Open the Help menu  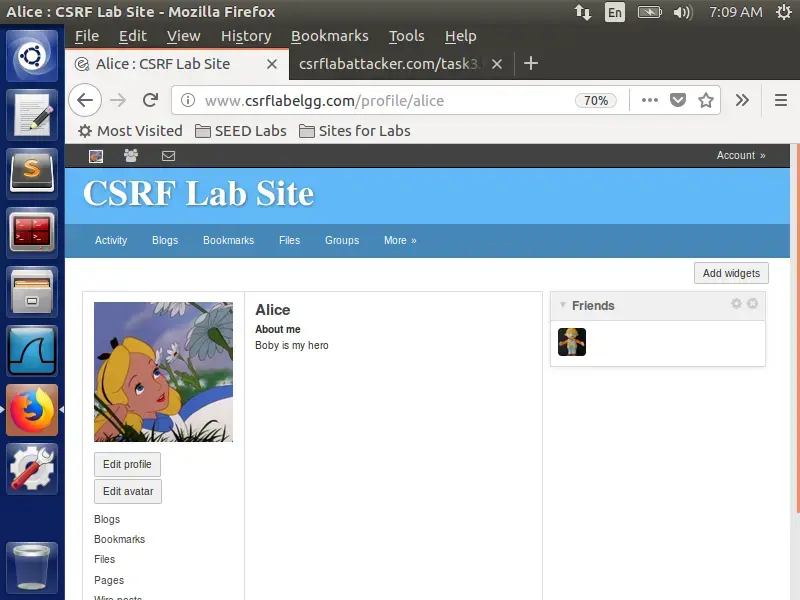(x=461, y=36)
